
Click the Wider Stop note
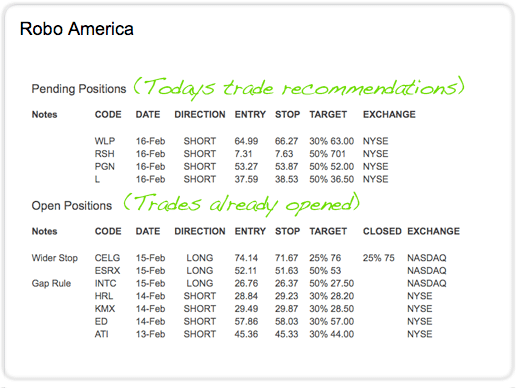(55, 258)
